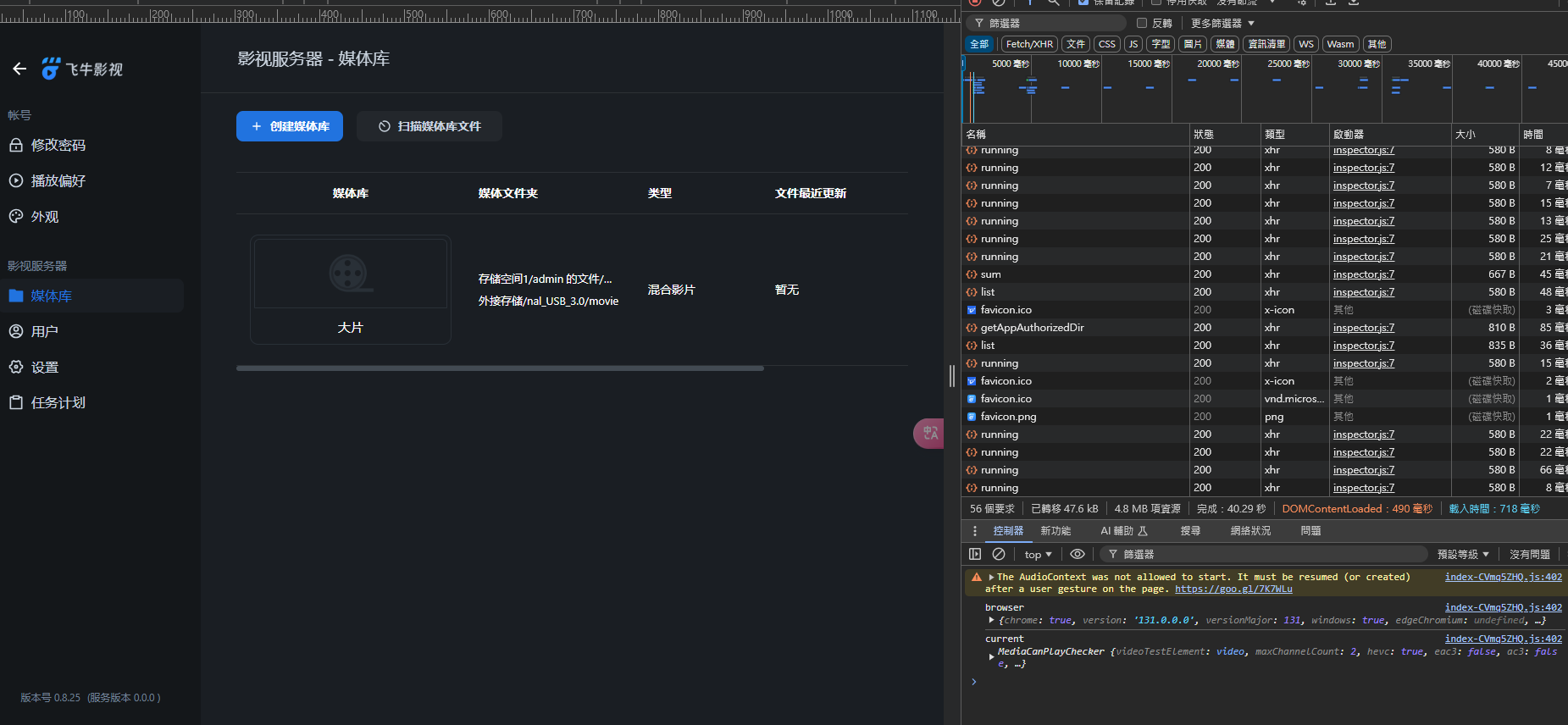Select the 媒体库 sidebar item
Screen dimensions: 1568x725
(x=91, y=296)
